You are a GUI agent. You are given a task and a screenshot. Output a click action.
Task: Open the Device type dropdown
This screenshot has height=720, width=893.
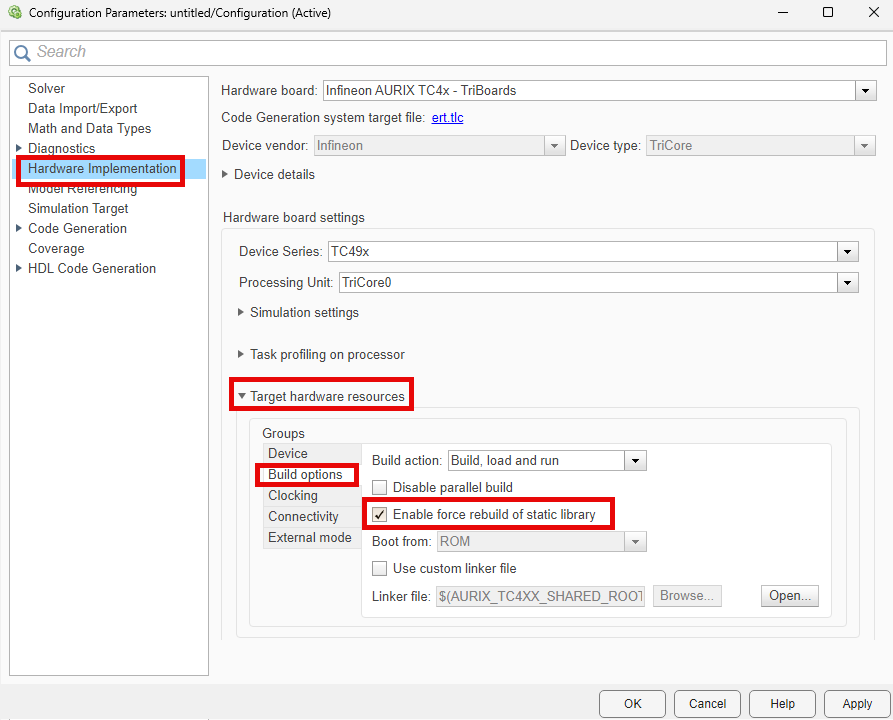pos(865,145)
